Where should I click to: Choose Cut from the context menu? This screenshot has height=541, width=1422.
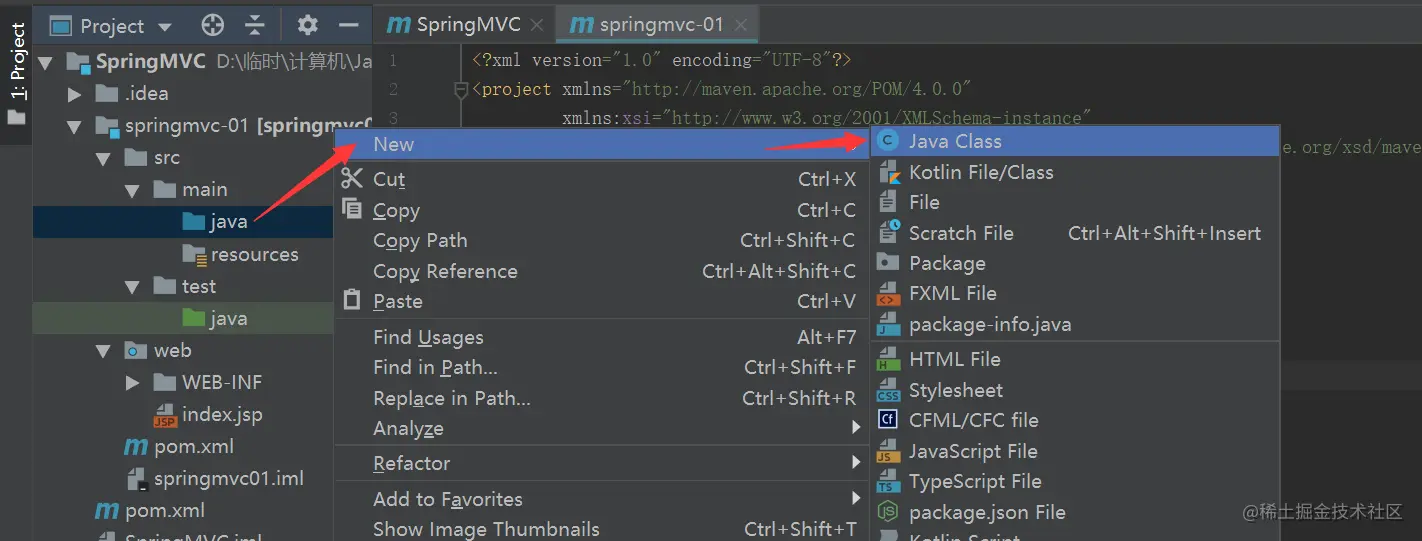click(x=603, y=179)
